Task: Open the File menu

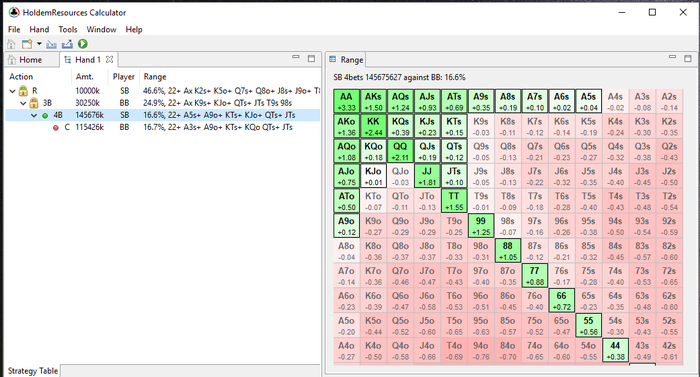Action: (x=14, y=29)
